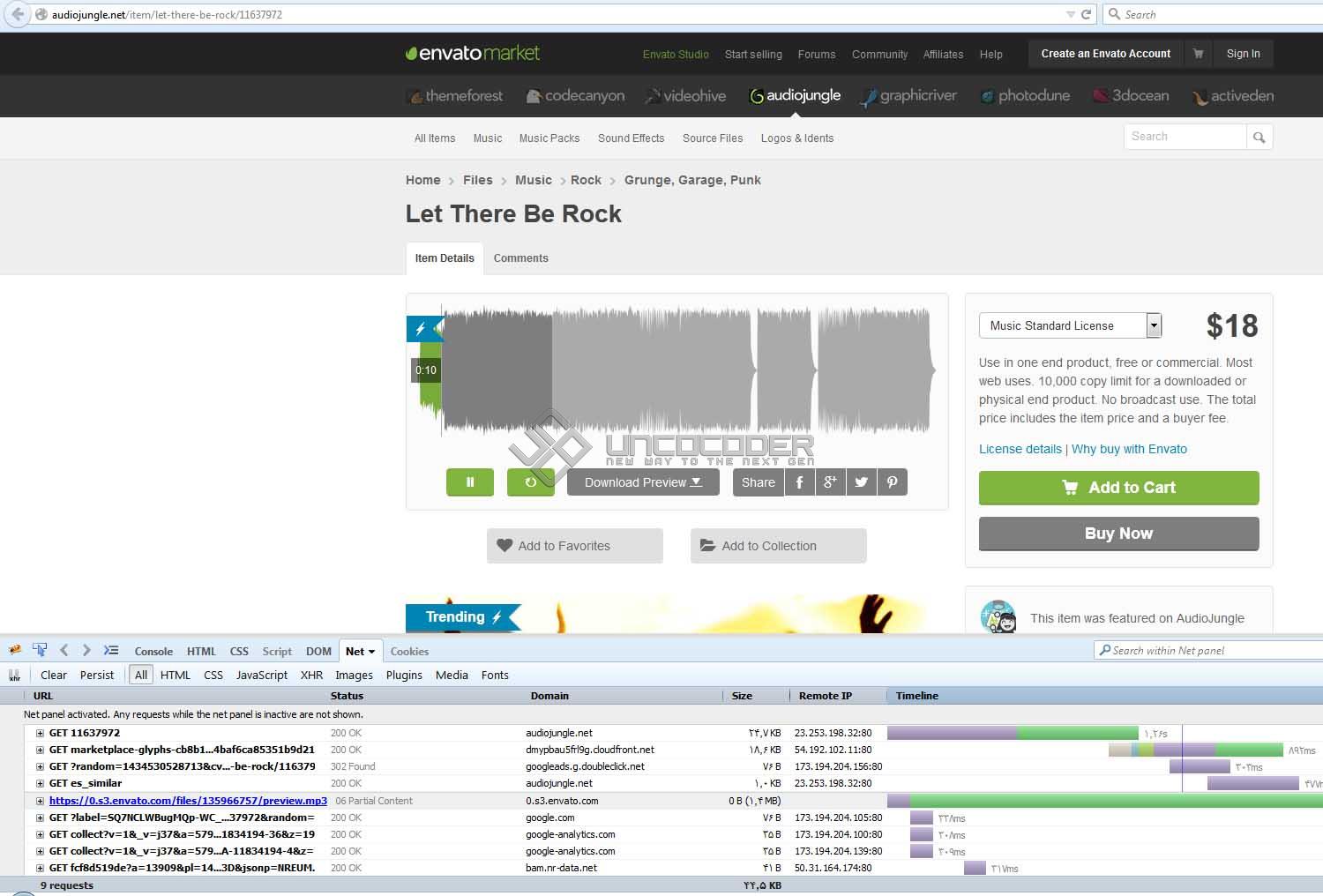
Task: Click Firebug's forward arrow
Action: (86, 651)
